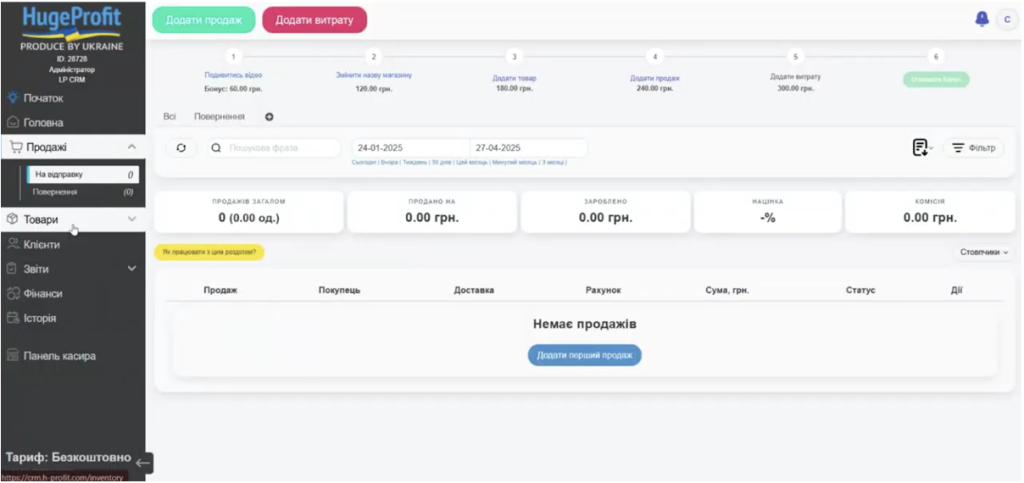Image resolution: width=1024 pixels, height=483 pixels.
Task: Click the 'Пошукова фраза' search field
Action: pos(274,148)
